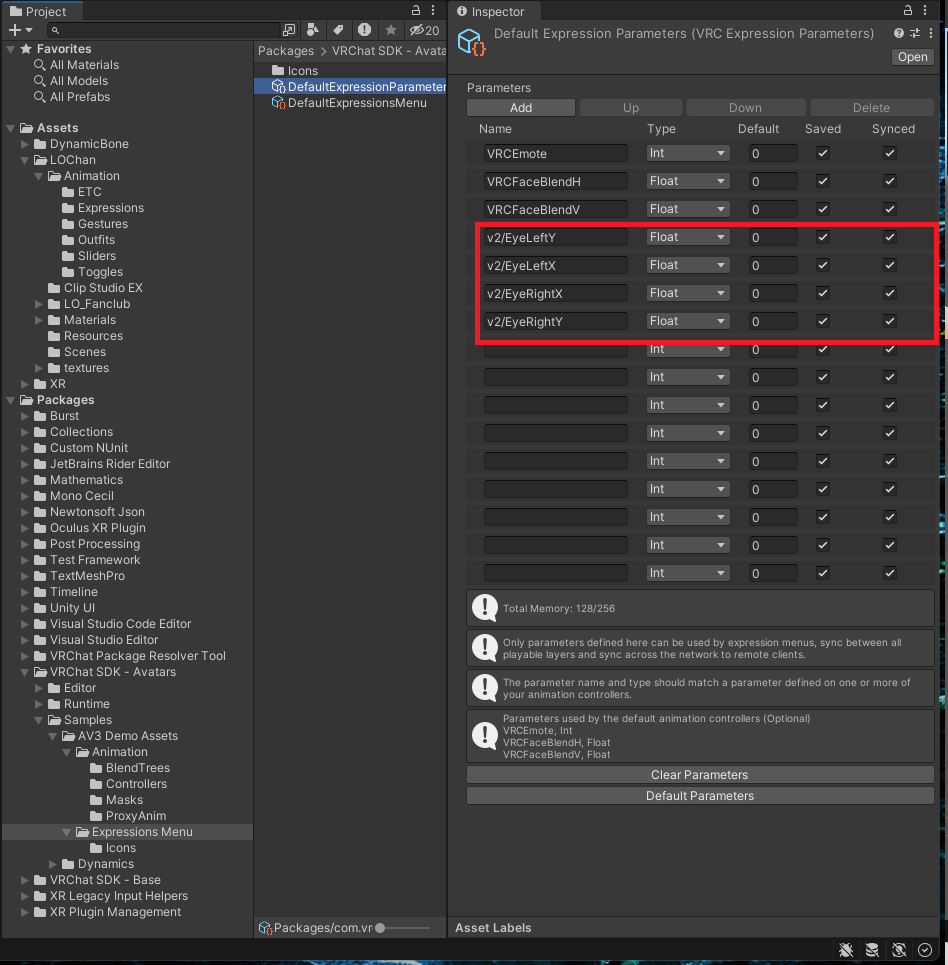948x965 pixels.
Task: Click the bug debug-mode status icon
Action: (x=846, y=950)
